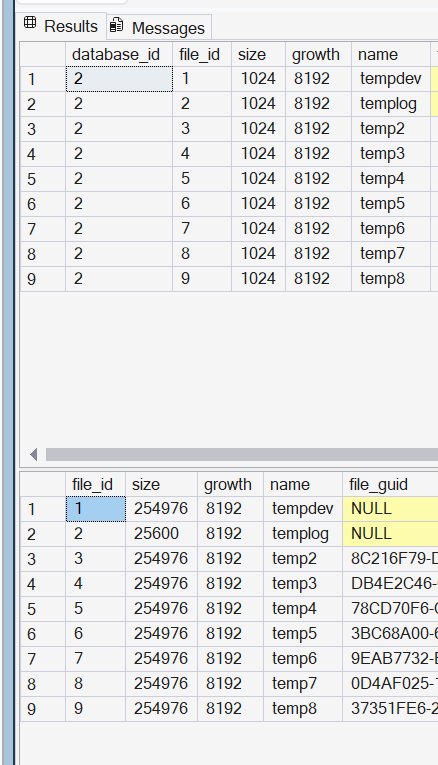The width and height of the screenshot is (438, 765).
Task: Click the NULL file_guid cell for tempdev
Action: click(x=390, y=509)
